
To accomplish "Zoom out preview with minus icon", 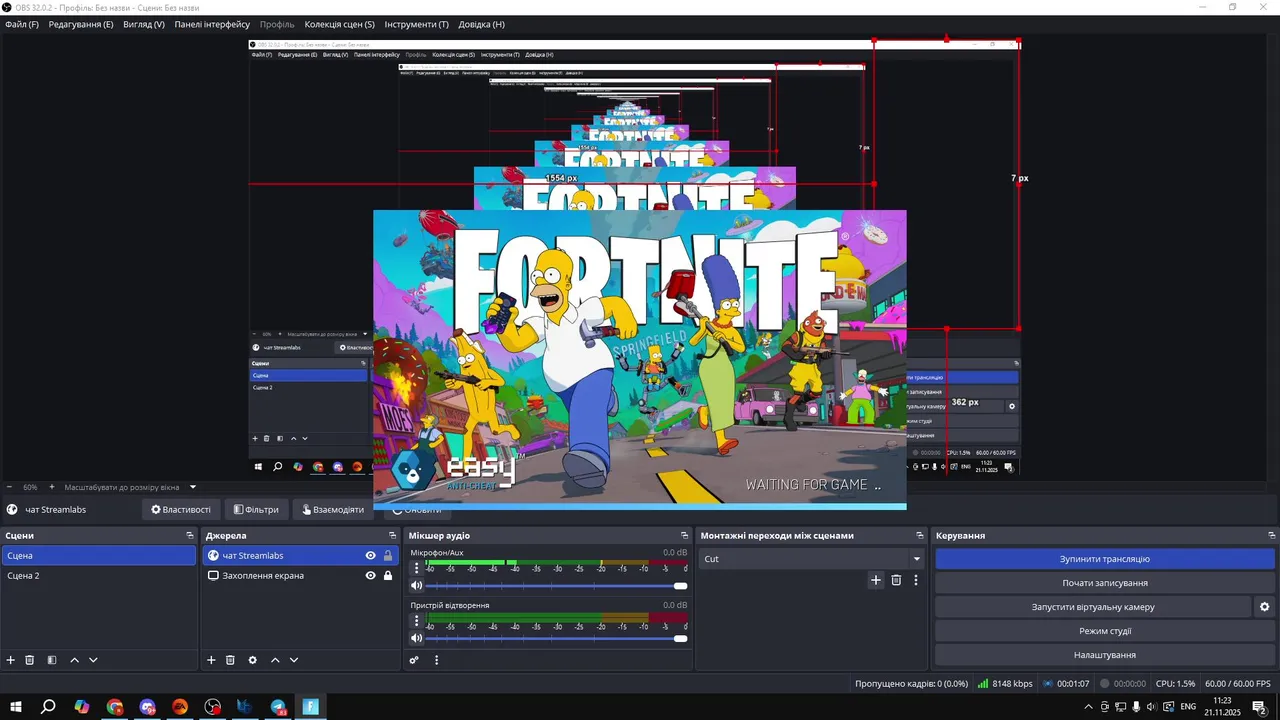I will [9, 487].
